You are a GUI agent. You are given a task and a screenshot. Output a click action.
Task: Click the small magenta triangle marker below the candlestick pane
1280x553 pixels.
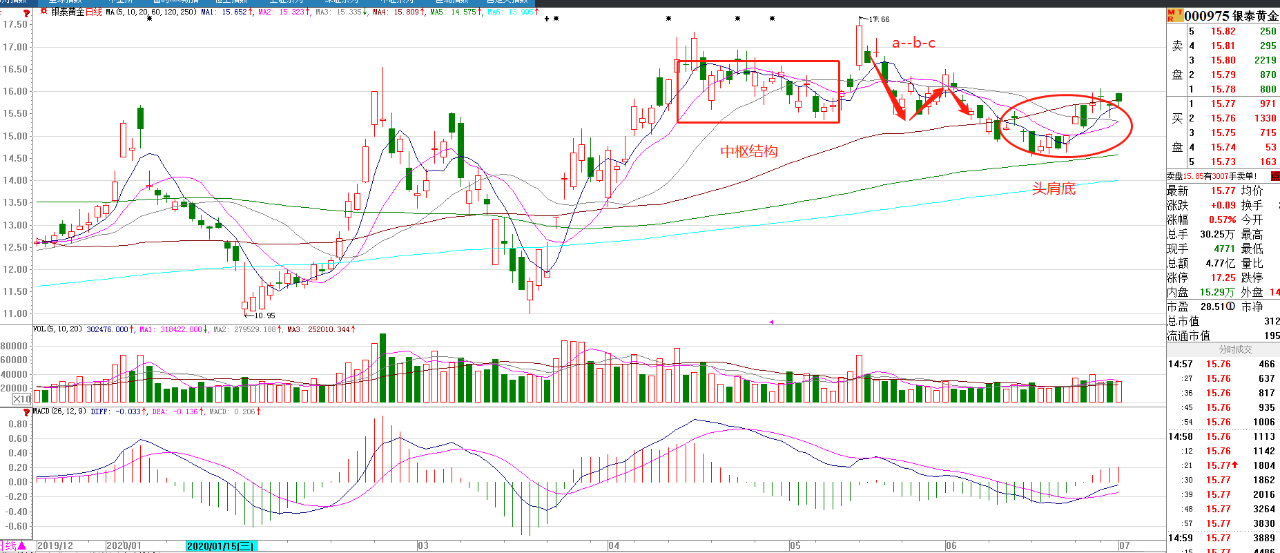point(771,322)
